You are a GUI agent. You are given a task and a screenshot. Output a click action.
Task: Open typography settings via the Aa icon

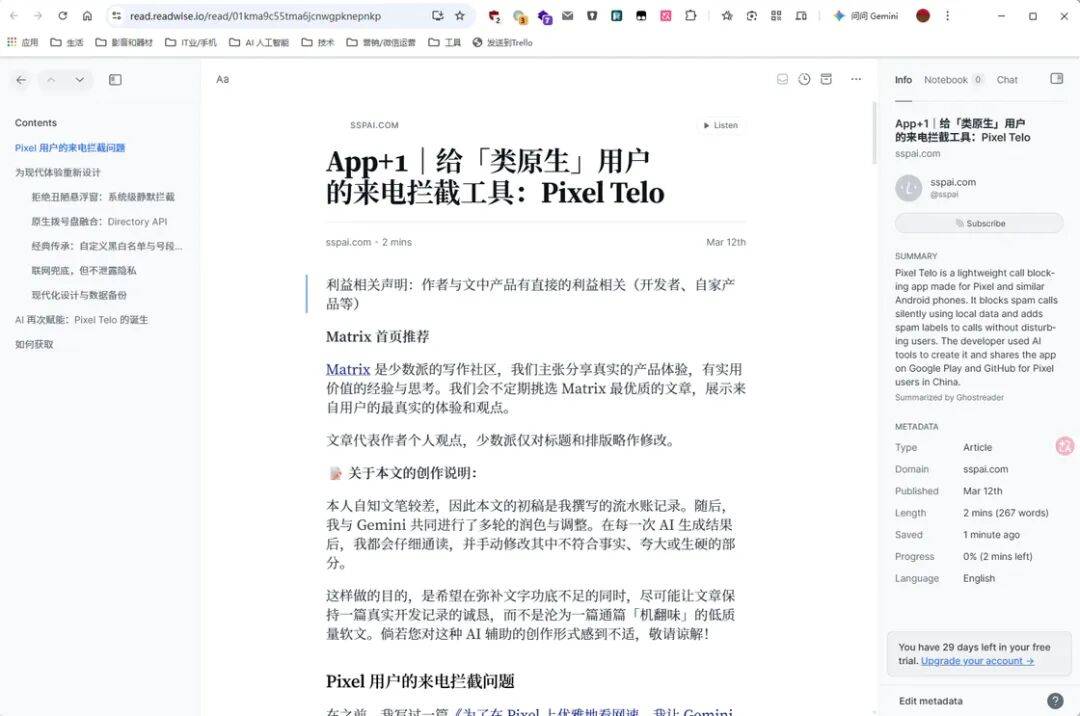tap(222, 79)
